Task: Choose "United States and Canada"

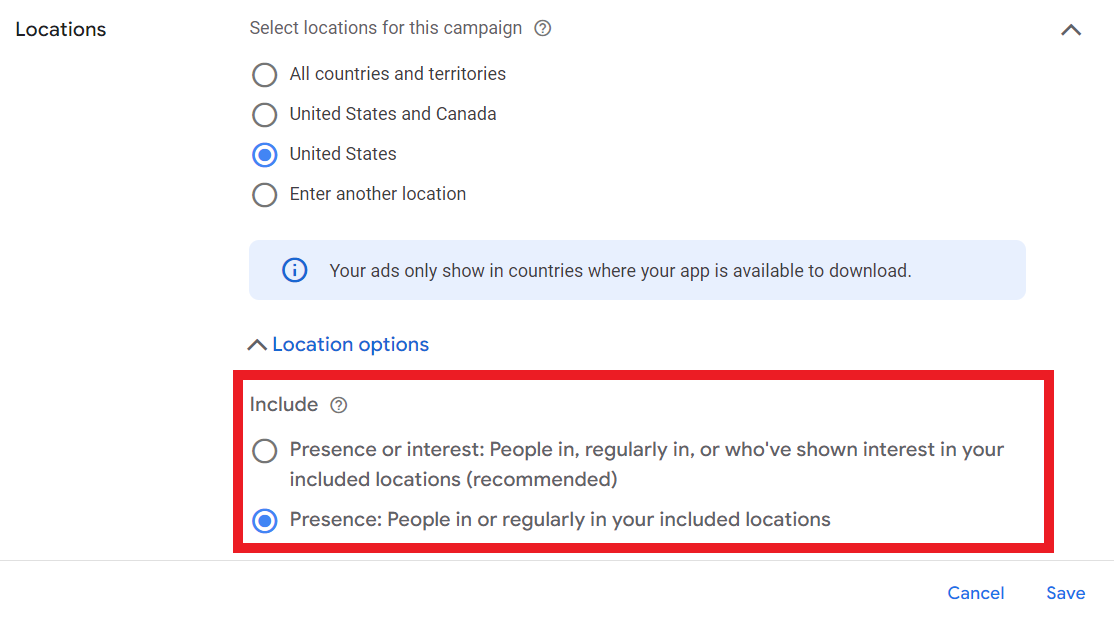Action: click(x=264, y=114)
